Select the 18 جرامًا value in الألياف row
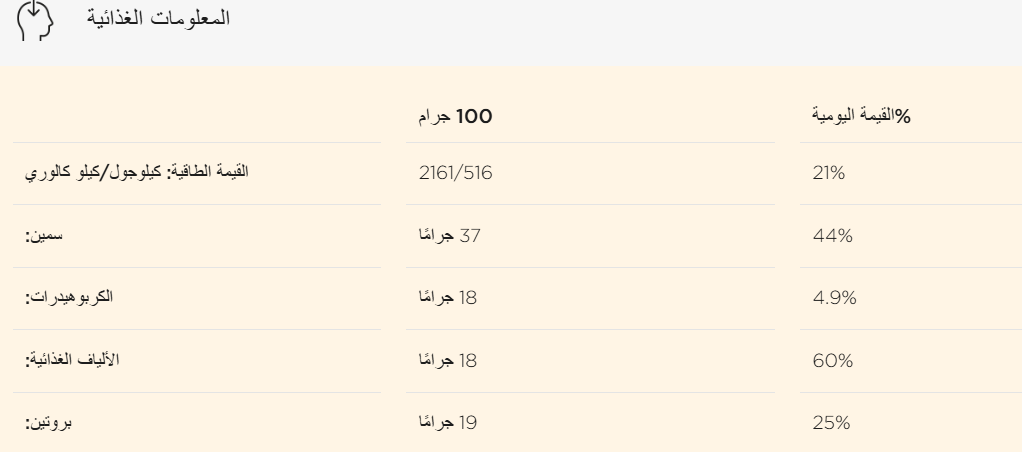 point(449,361)
